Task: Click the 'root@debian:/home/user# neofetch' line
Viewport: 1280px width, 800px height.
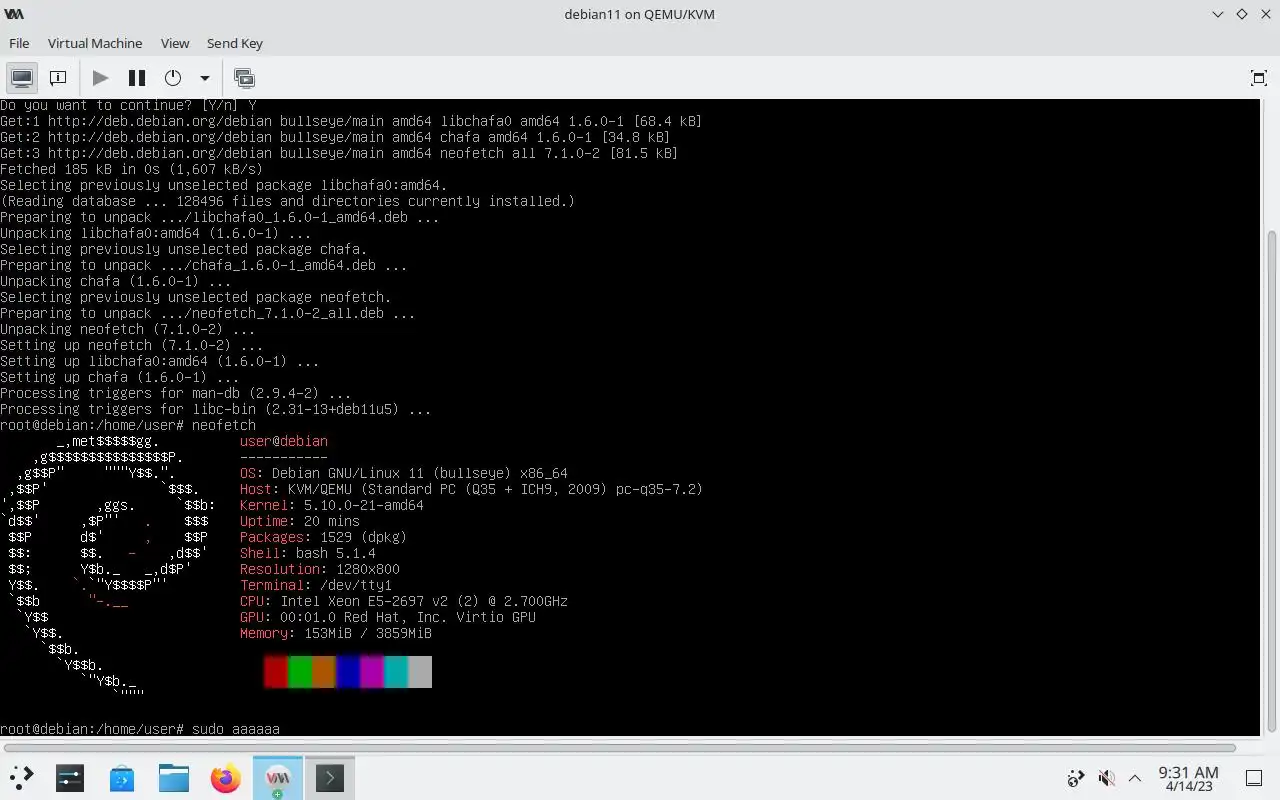Action: click(128, 425)
